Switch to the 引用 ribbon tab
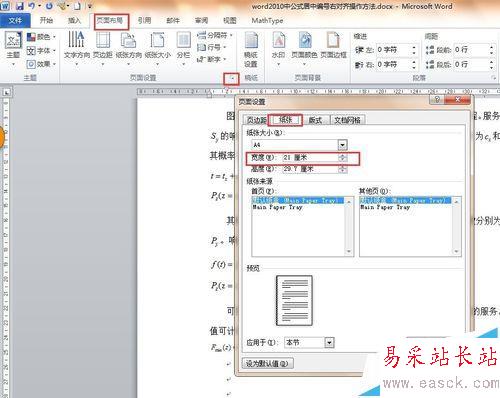Image resolution: width=500 pixels, height=398 pixels. pos(144,21)
